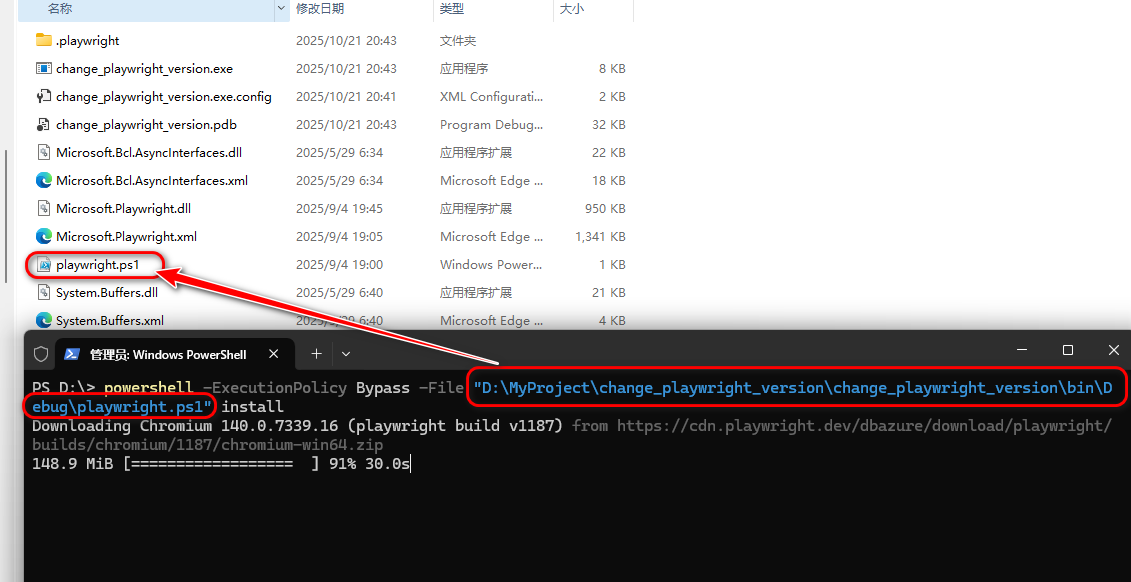Expand the Name column header dropdown
1131x582 pixels.
[282, 9]
